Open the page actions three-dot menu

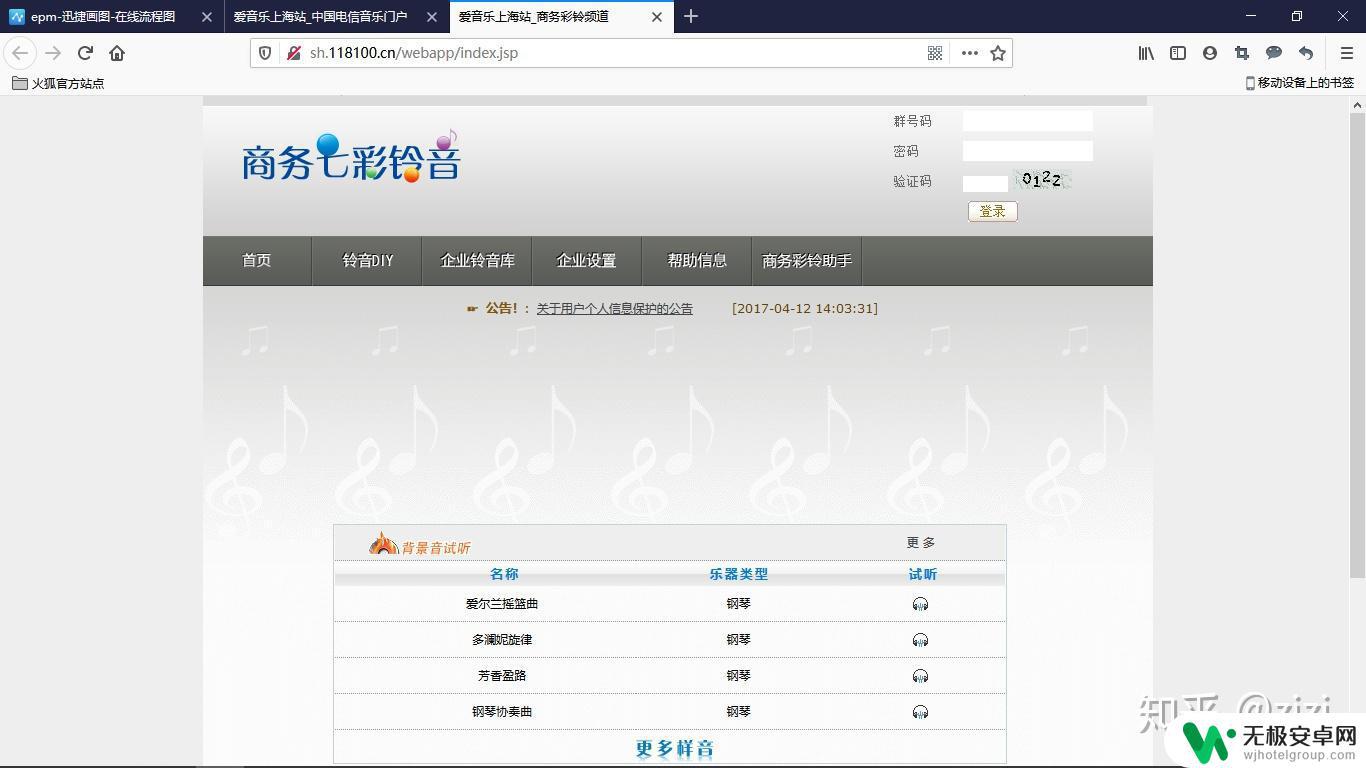pos(969,53)
